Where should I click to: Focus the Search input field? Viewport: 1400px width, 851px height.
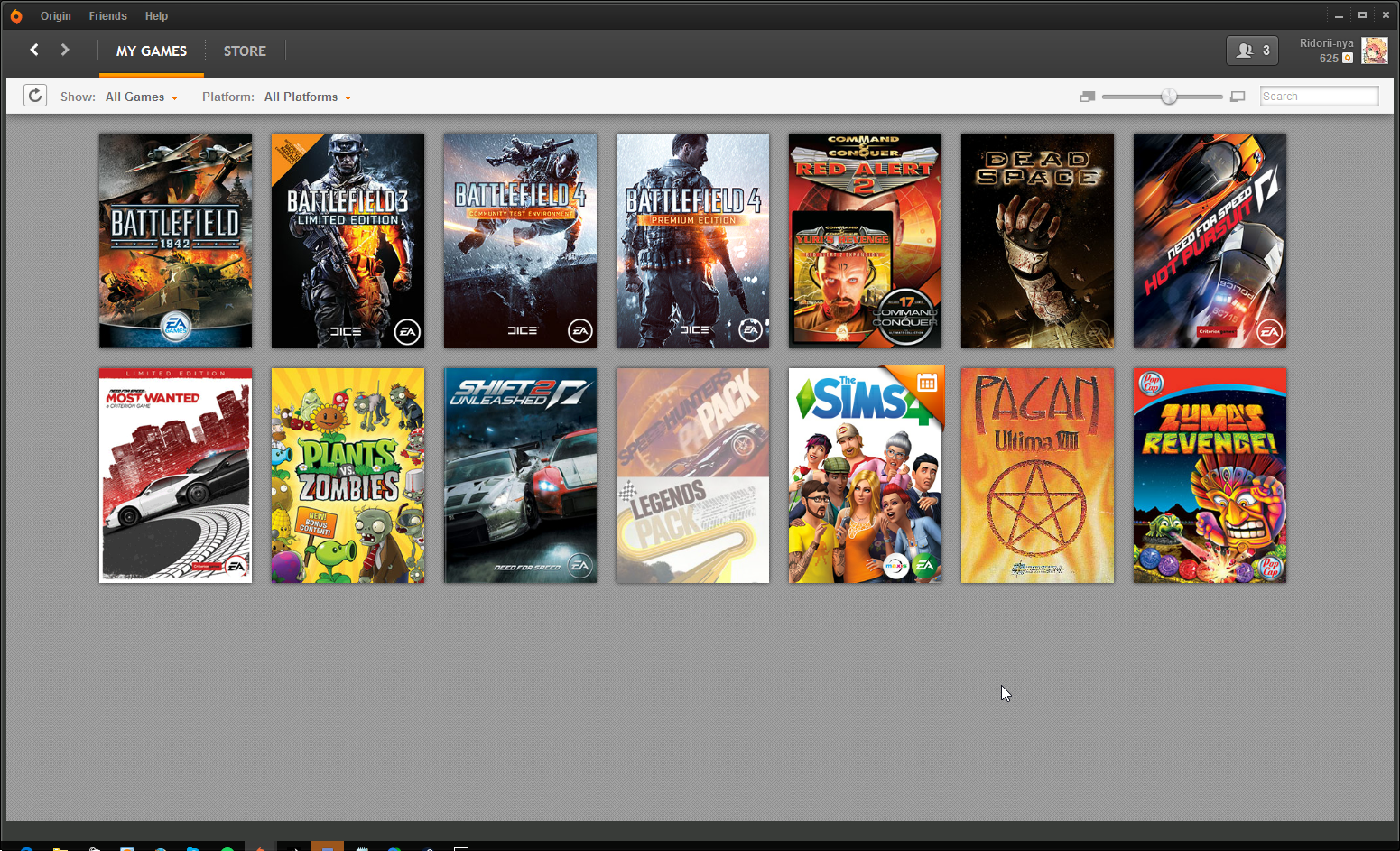click(1319, 96)
